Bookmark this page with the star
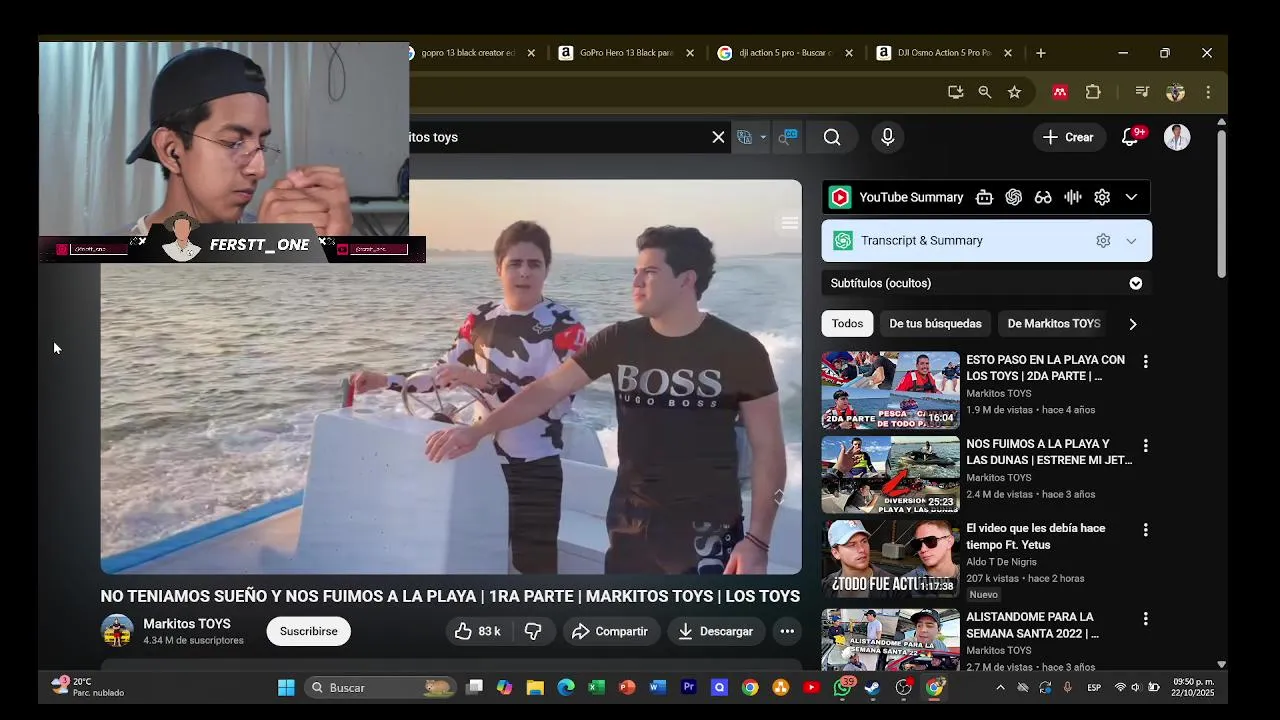Image resolution: width=1280 pixels, height=720 pixels. click(x=1014, y=92)
